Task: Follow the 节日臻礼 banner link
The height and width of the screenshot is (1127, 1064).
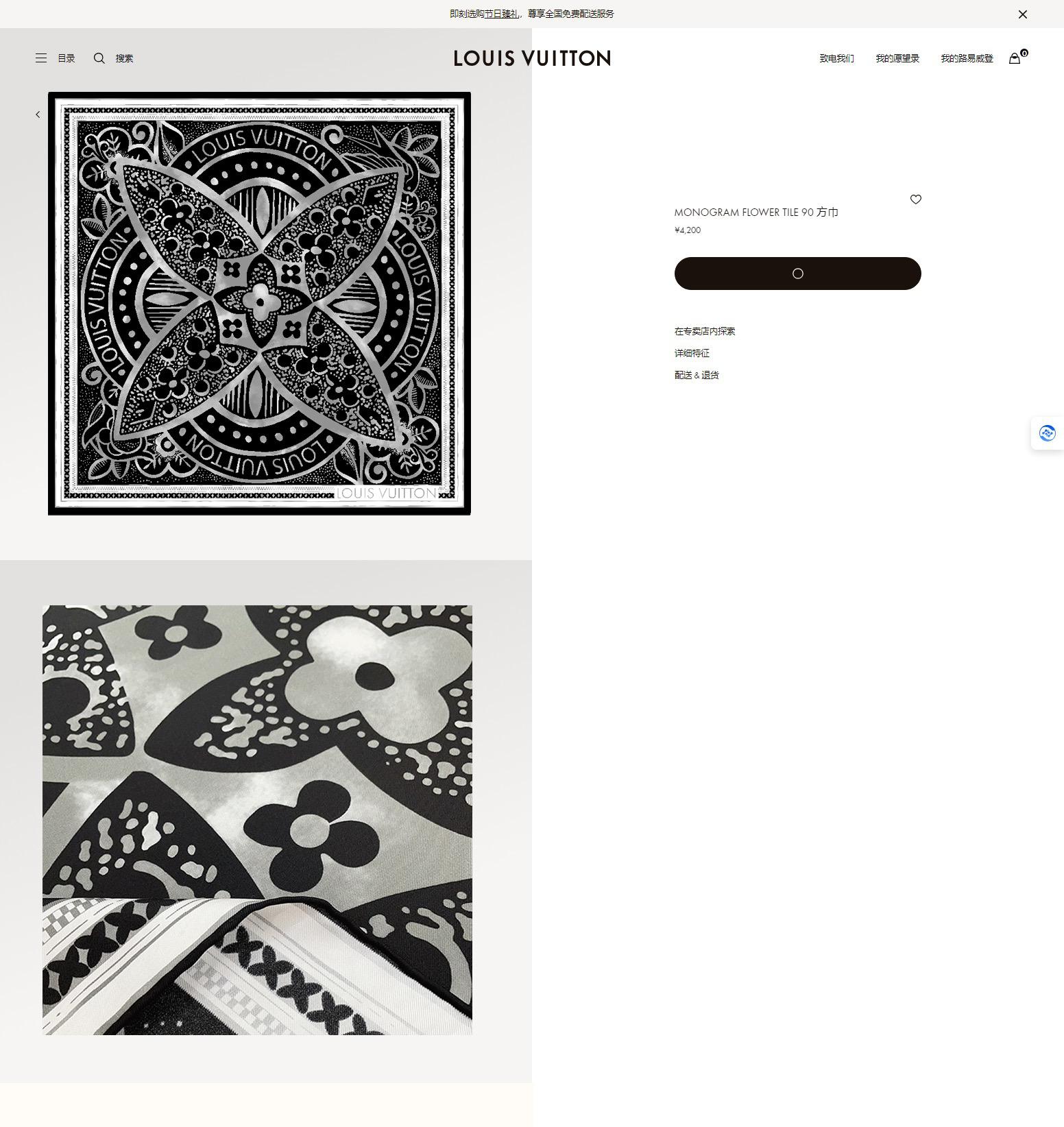Action: [501, 14]
